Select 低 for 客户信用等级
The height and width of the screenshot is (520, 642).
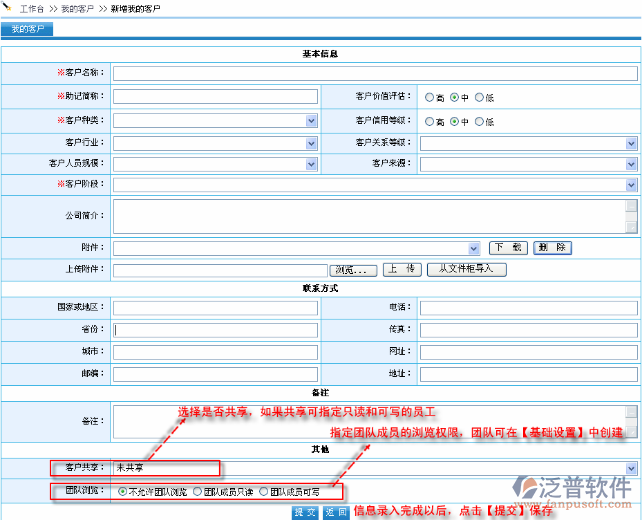point(479,122)
